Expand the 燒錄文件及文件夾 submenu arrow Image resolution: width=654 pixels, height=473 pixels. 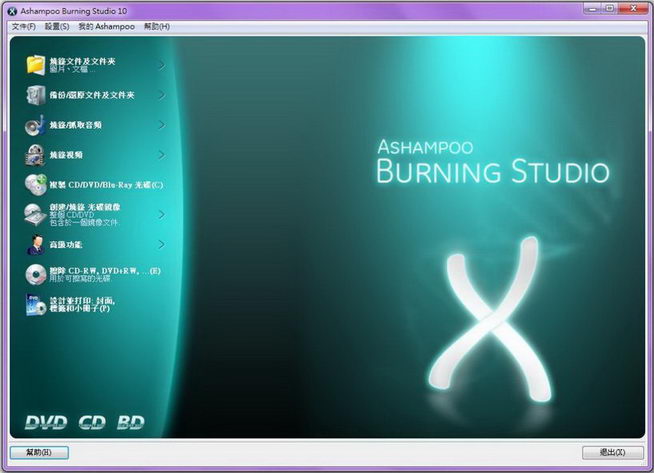(x=161, y=66)
